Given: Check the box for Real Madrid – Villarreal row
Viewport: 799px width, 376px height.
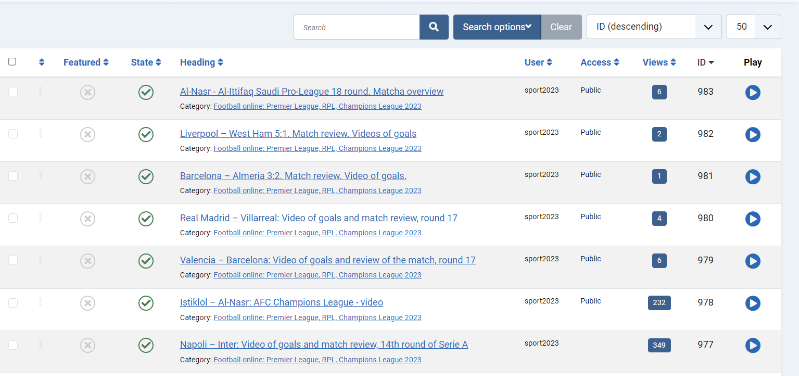Looking at the screenshot, I should [x=13, y=218].
